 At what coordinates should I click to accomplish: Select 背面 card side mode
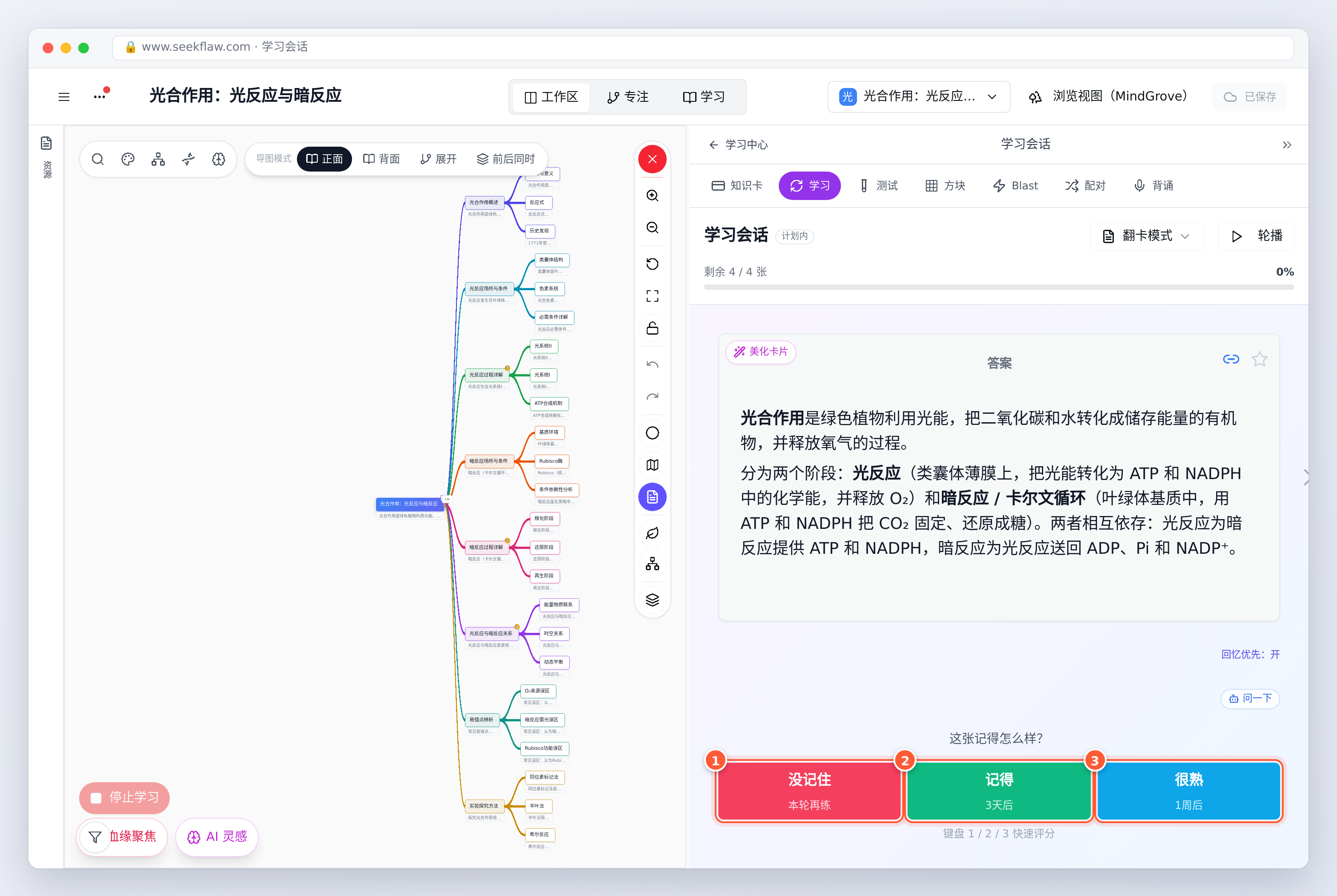382,159
